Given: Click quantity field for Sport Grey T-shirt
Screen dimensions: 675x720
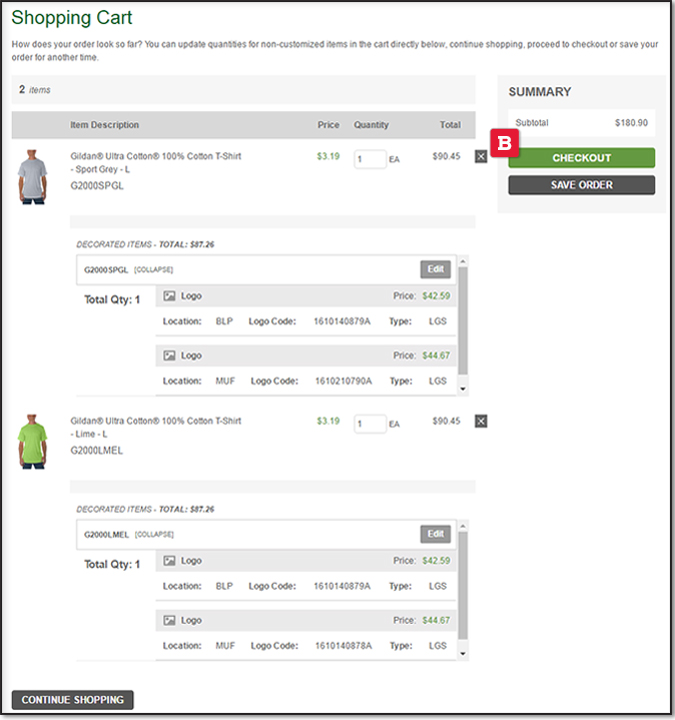Looking at the screenshot, I should [369, 158].
